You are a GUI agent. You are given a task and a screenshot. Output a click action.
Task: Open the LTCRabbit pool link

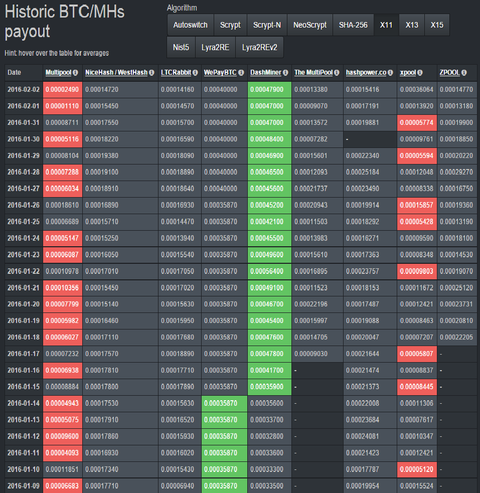[176, 73]
